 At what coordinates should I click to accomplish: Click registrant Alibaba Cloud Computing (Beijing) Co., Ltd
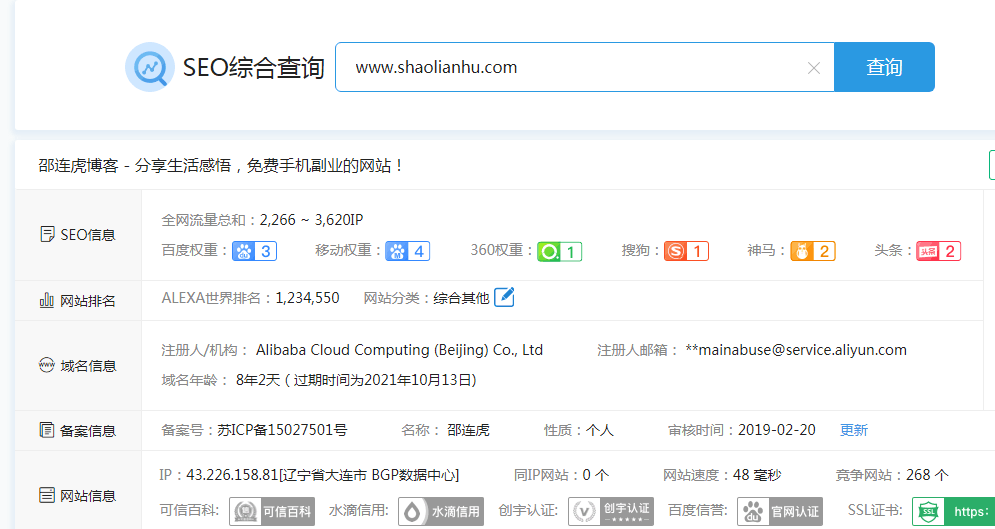pos(399,350)
